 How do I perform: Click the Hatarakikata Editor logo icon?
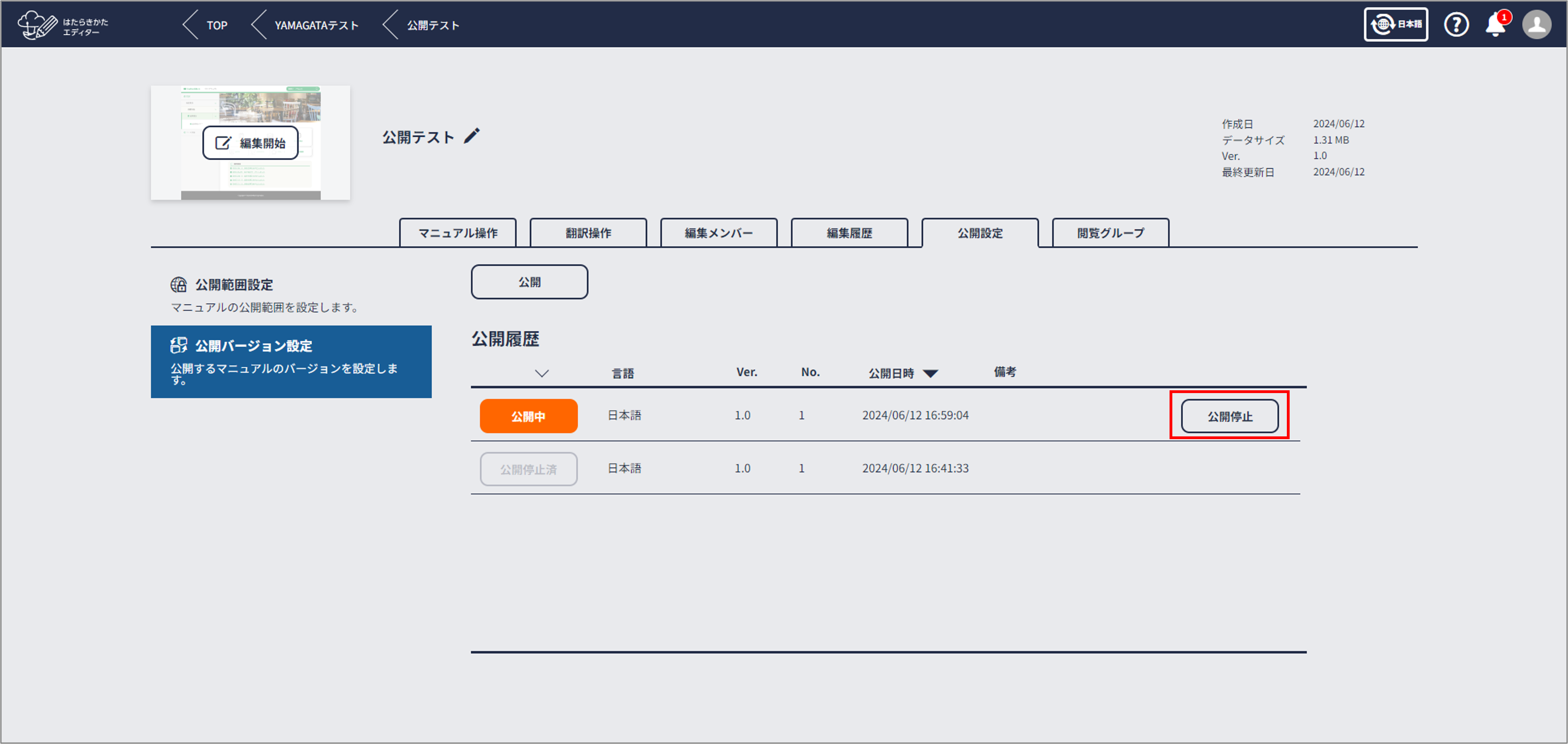38,25
